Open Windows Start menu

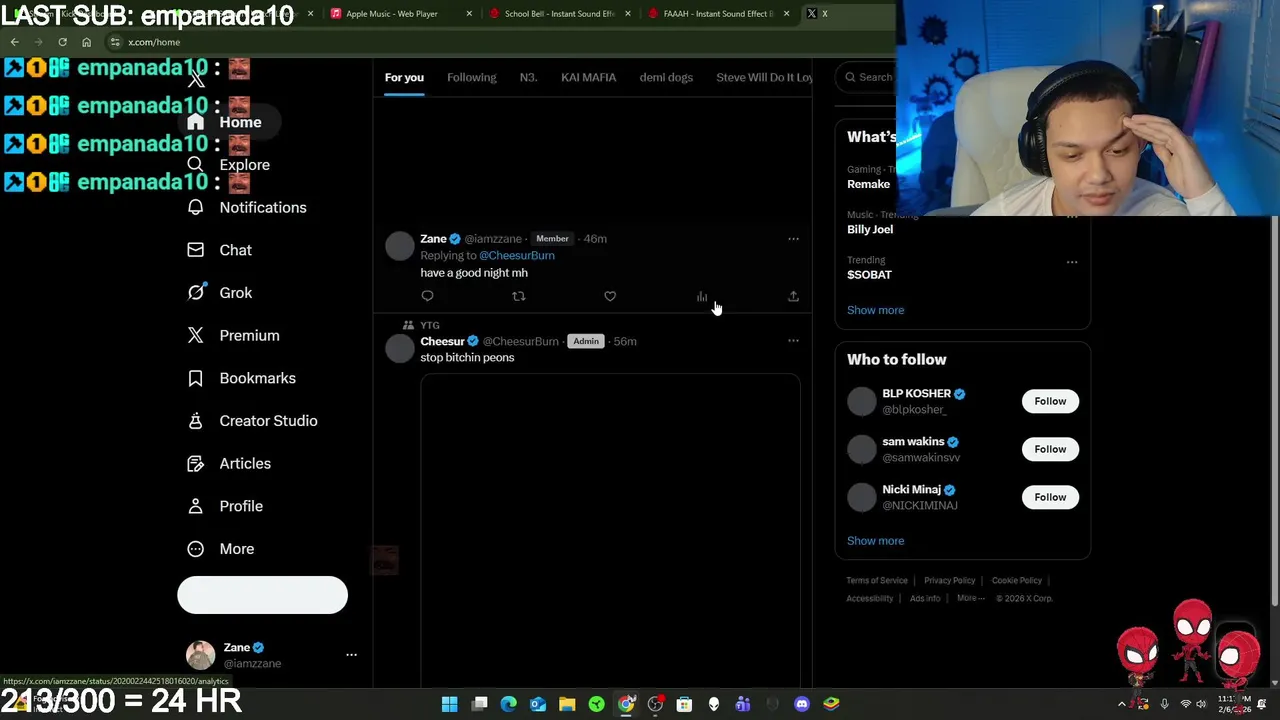tap(449, 704)
